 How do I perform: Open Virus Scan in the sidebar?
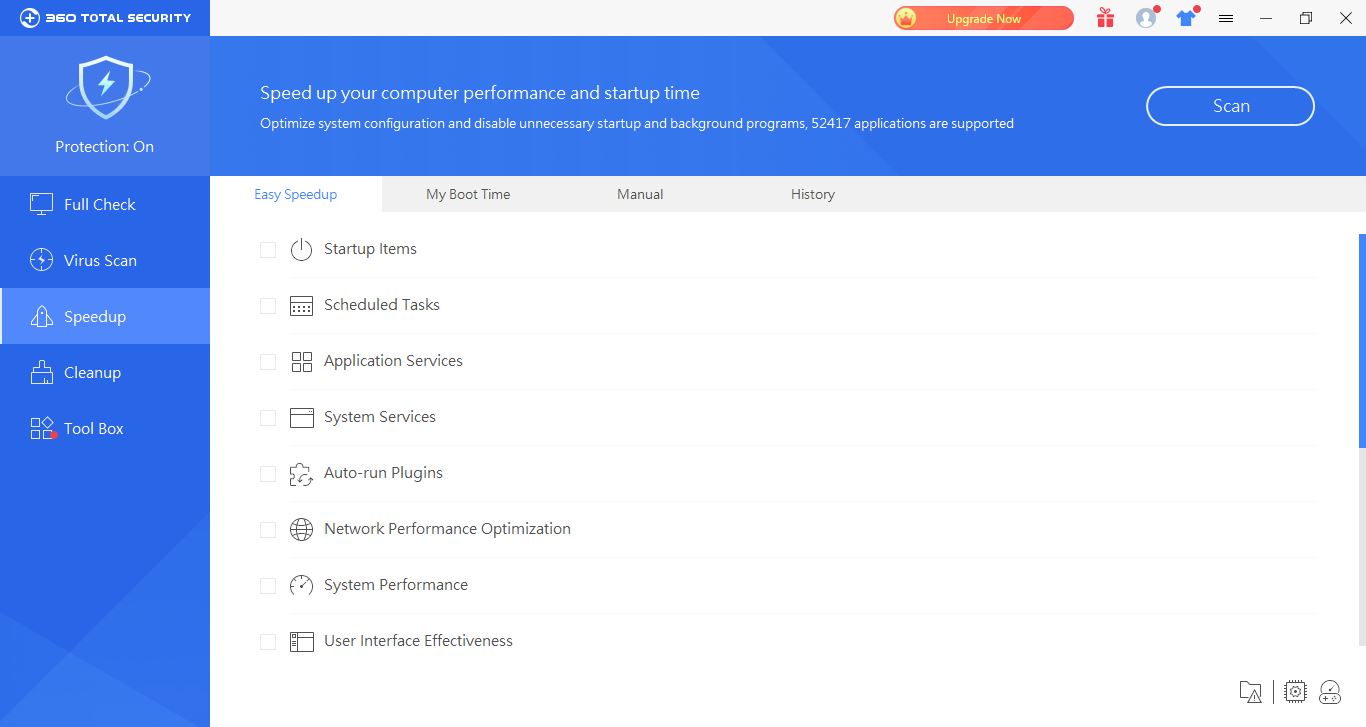(100, 260)
